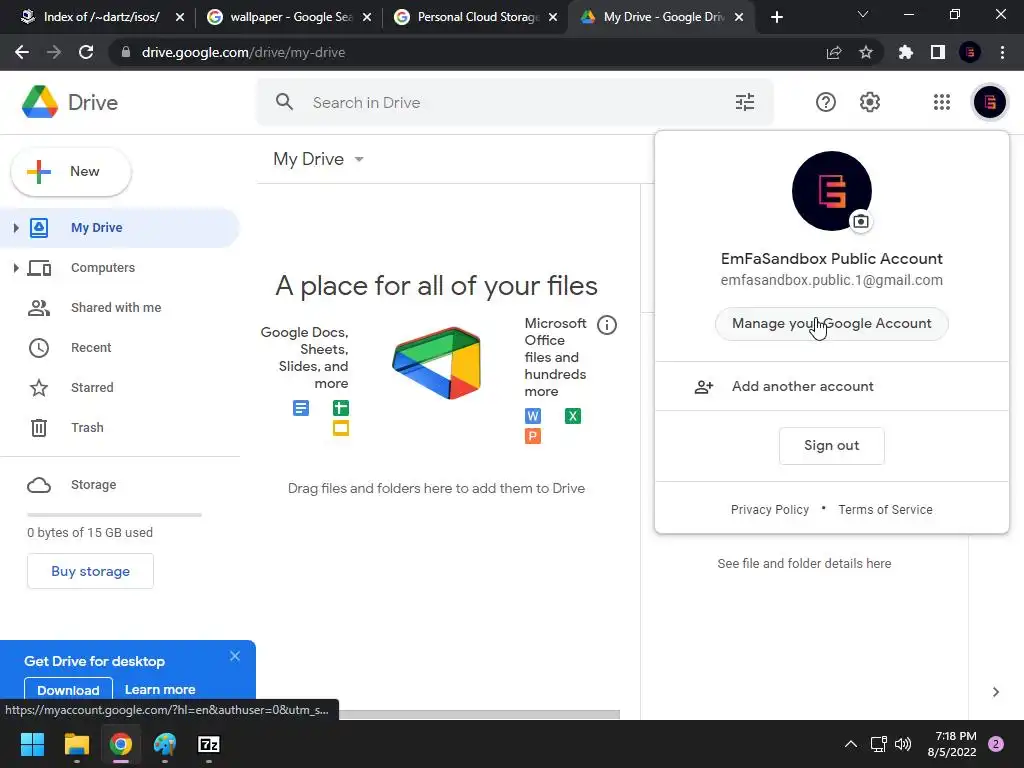Viewport: 1024px width, 768px height.
Task: Open the Google apps grid icon
Action: [x=941, y=102]
